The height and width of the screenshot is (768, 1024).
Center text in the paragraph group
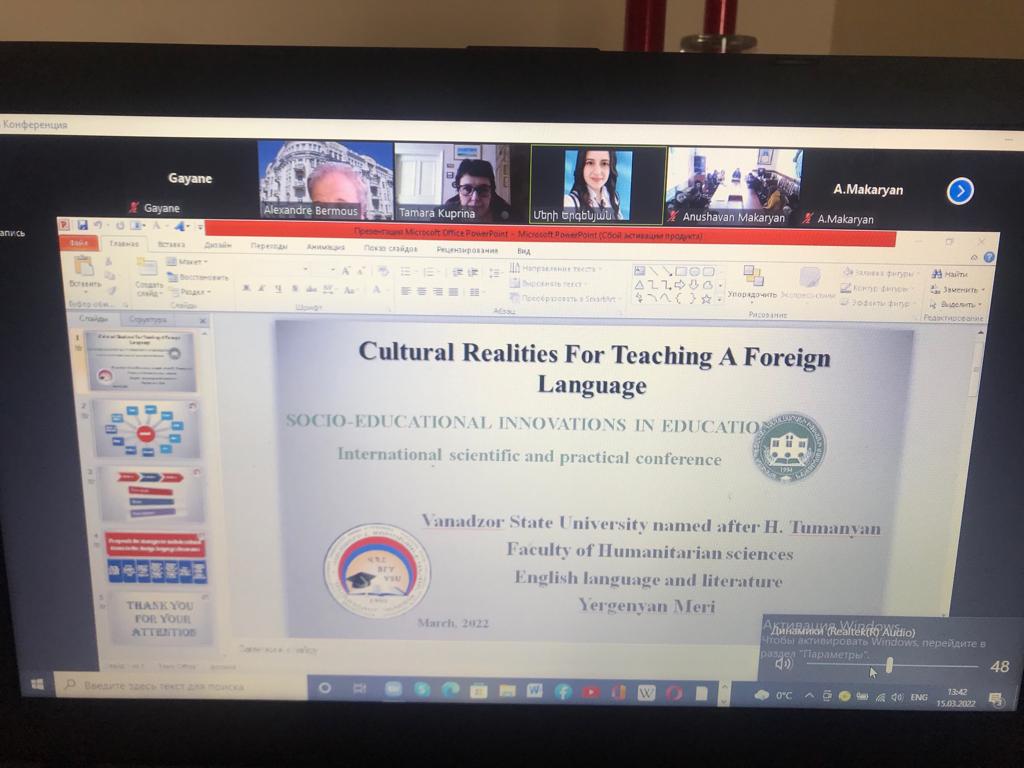[421, 291]
